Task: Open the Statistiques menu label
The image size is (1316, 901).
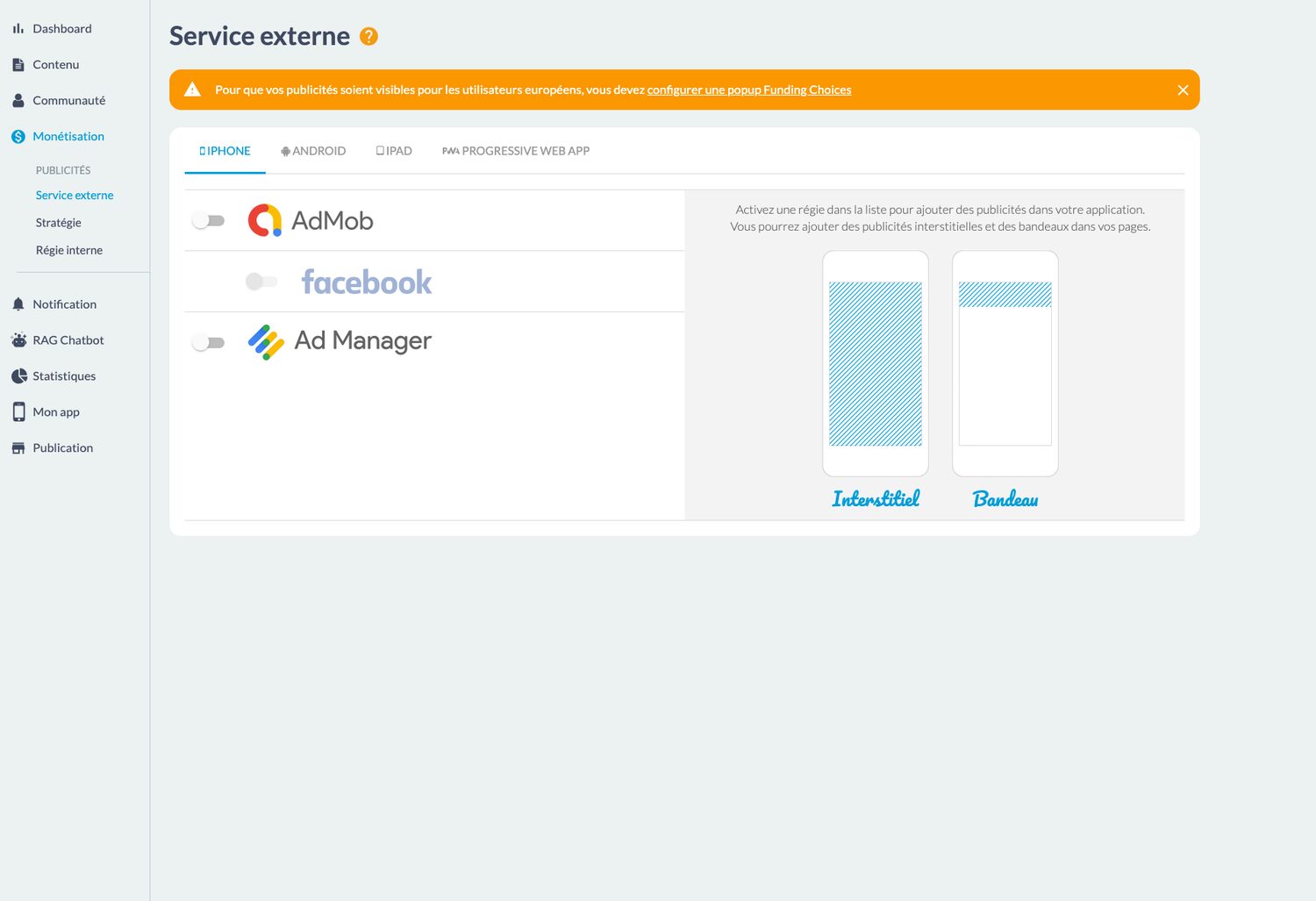Action: [64, 376]
